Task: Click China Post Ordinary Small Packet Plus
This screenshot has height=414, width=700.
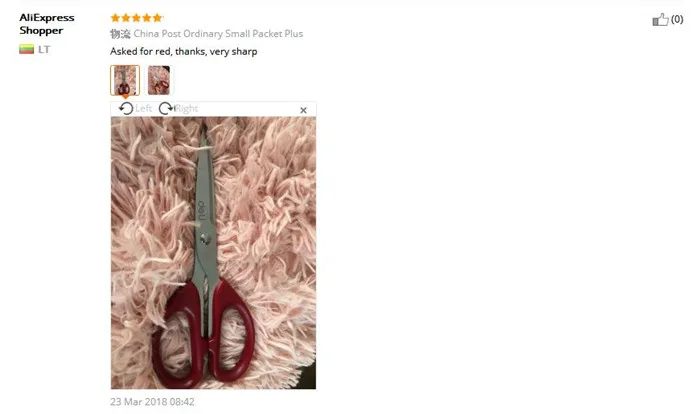Action: click(218, 33)
